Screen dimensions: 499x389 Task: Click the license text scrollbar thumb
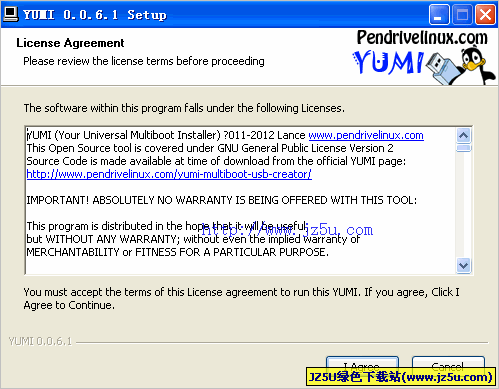click(464, 148)
